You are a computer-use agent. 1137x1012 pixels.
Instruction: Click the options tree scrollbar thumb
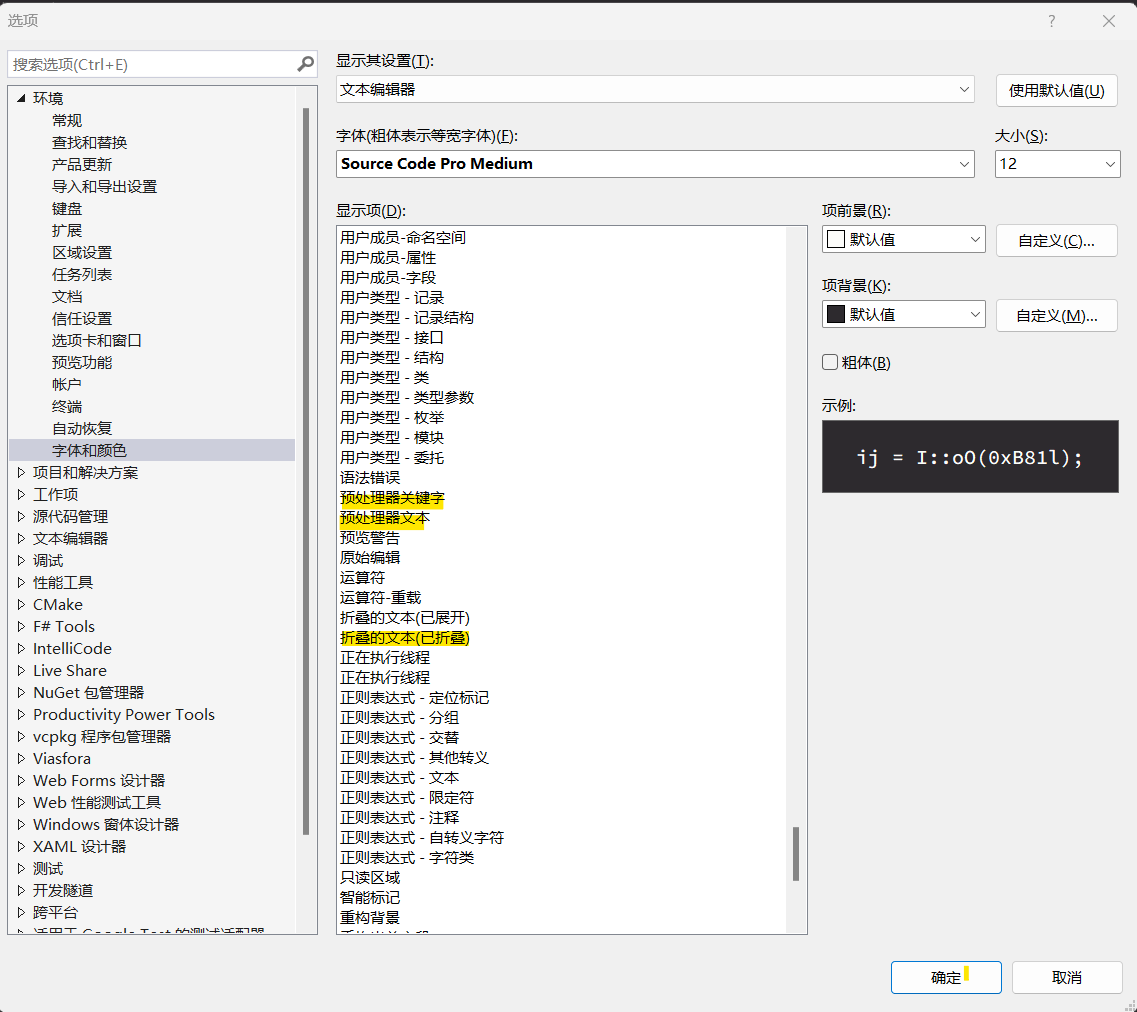coord(306,471)
